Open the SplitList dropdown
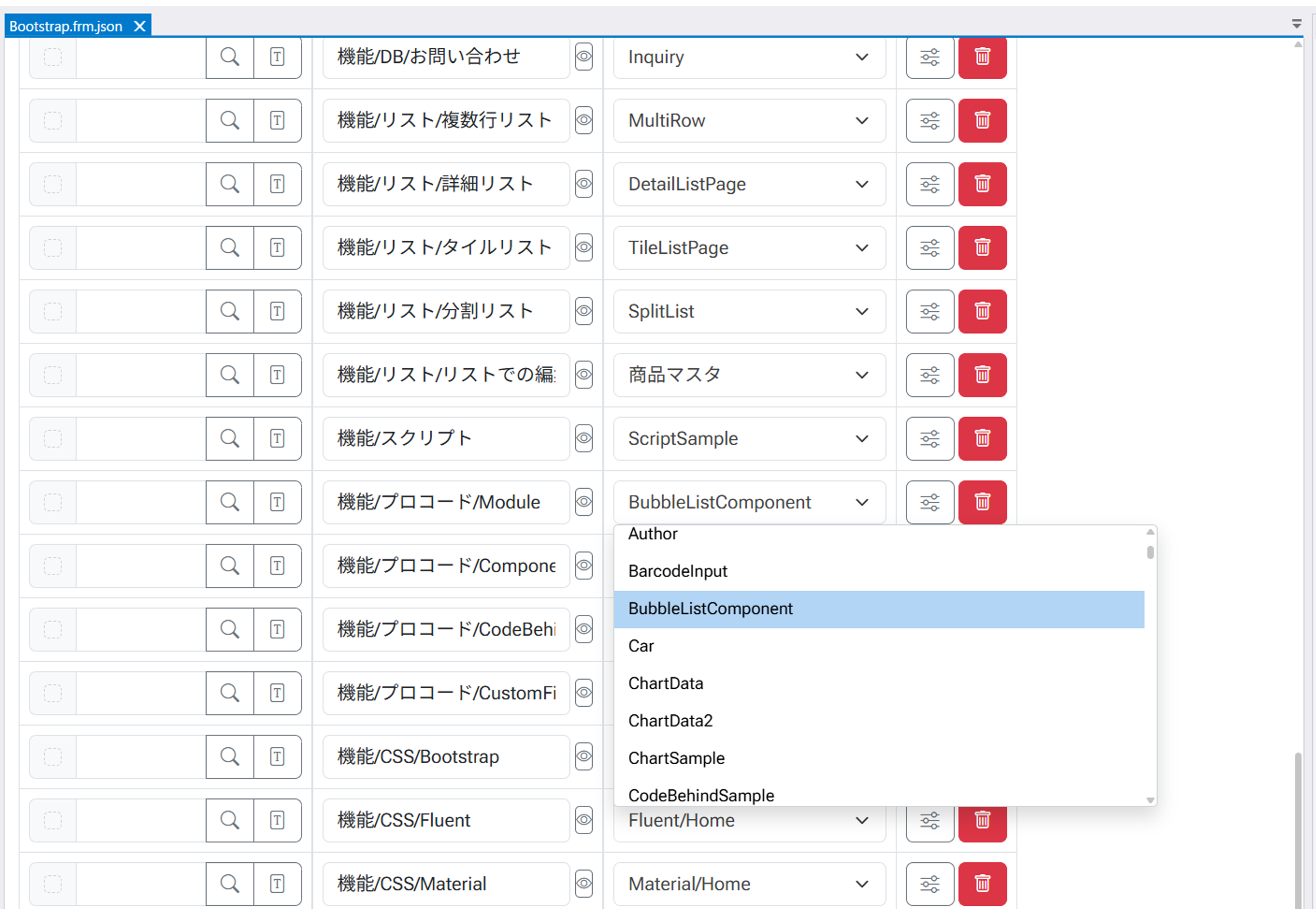1316x909 pixels. pyautogui.click(x=749, y=311)
